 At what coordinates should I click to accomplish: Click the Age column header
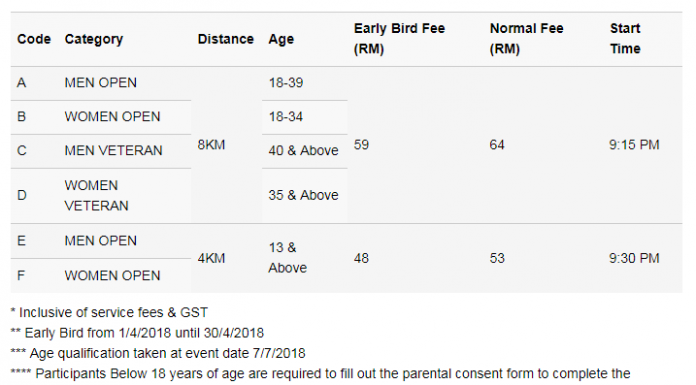[x=281, y=40]
